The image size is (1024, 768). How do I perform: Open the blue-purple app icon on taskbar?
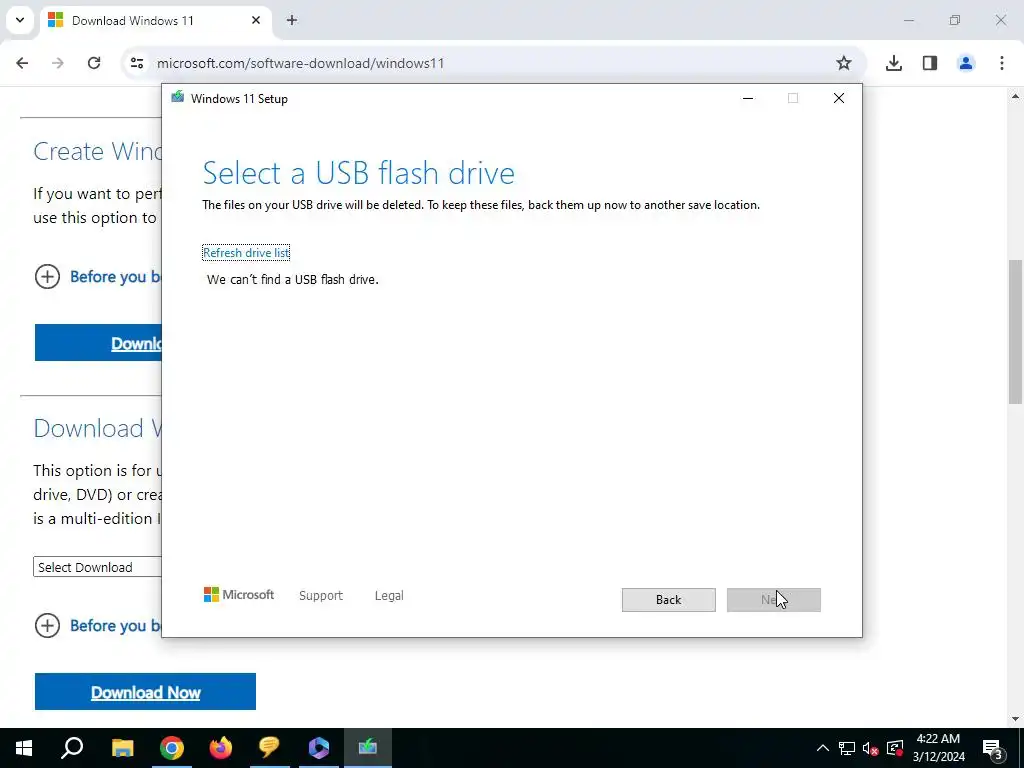[319, 748]
